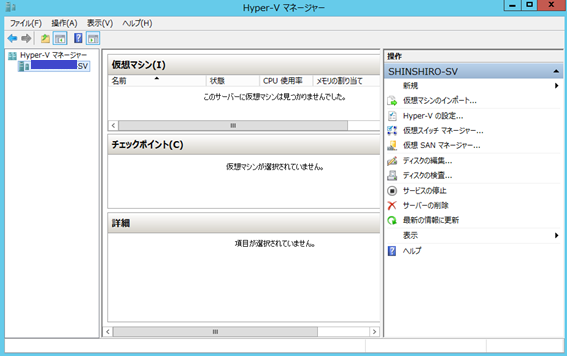Sort by the CPU 使用率 column header
567x363 pixels.
tap(286, 81)
